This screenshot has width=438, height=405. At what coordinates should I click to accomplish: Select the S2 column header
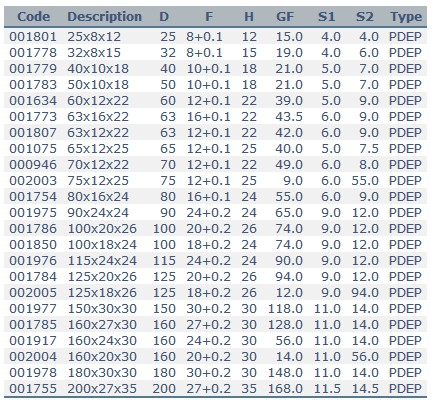tap(365, 16)
